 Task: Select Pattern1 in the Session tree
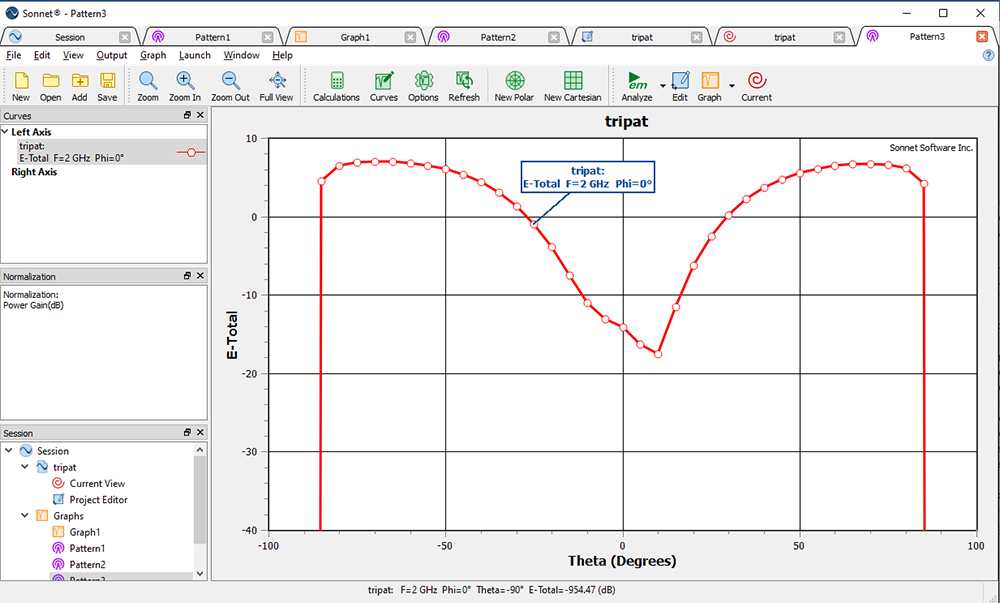click(x=87, y=548)
